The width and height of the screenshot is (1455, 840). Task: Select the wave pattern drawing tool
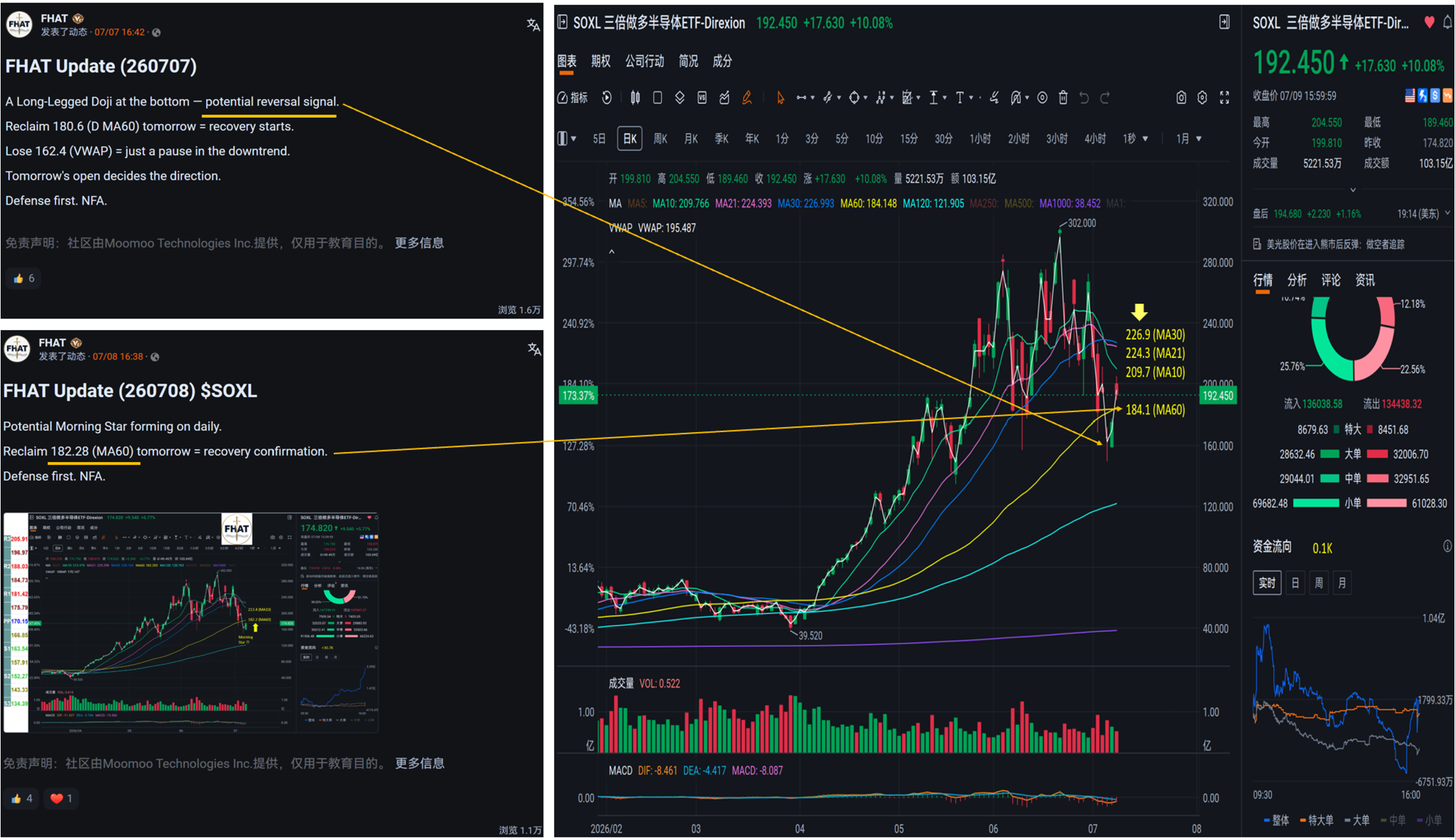tap(880, 98)
